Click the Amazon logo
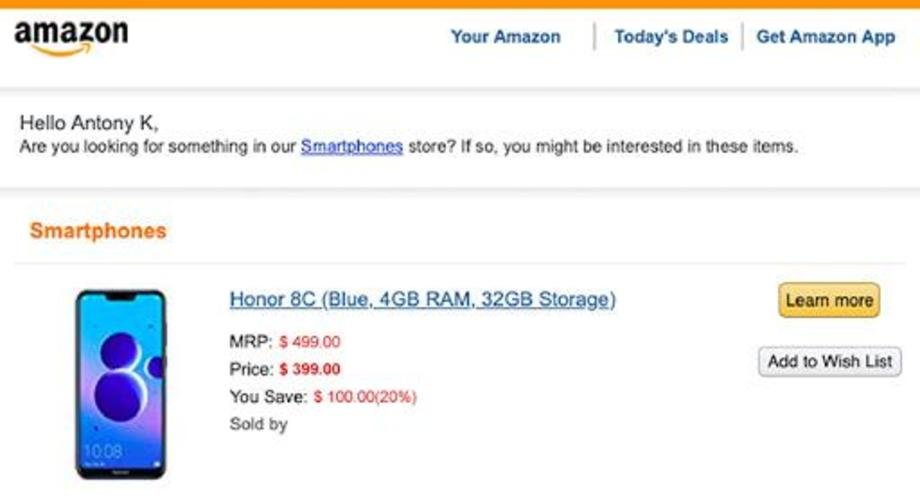 [x=71, y=38]
